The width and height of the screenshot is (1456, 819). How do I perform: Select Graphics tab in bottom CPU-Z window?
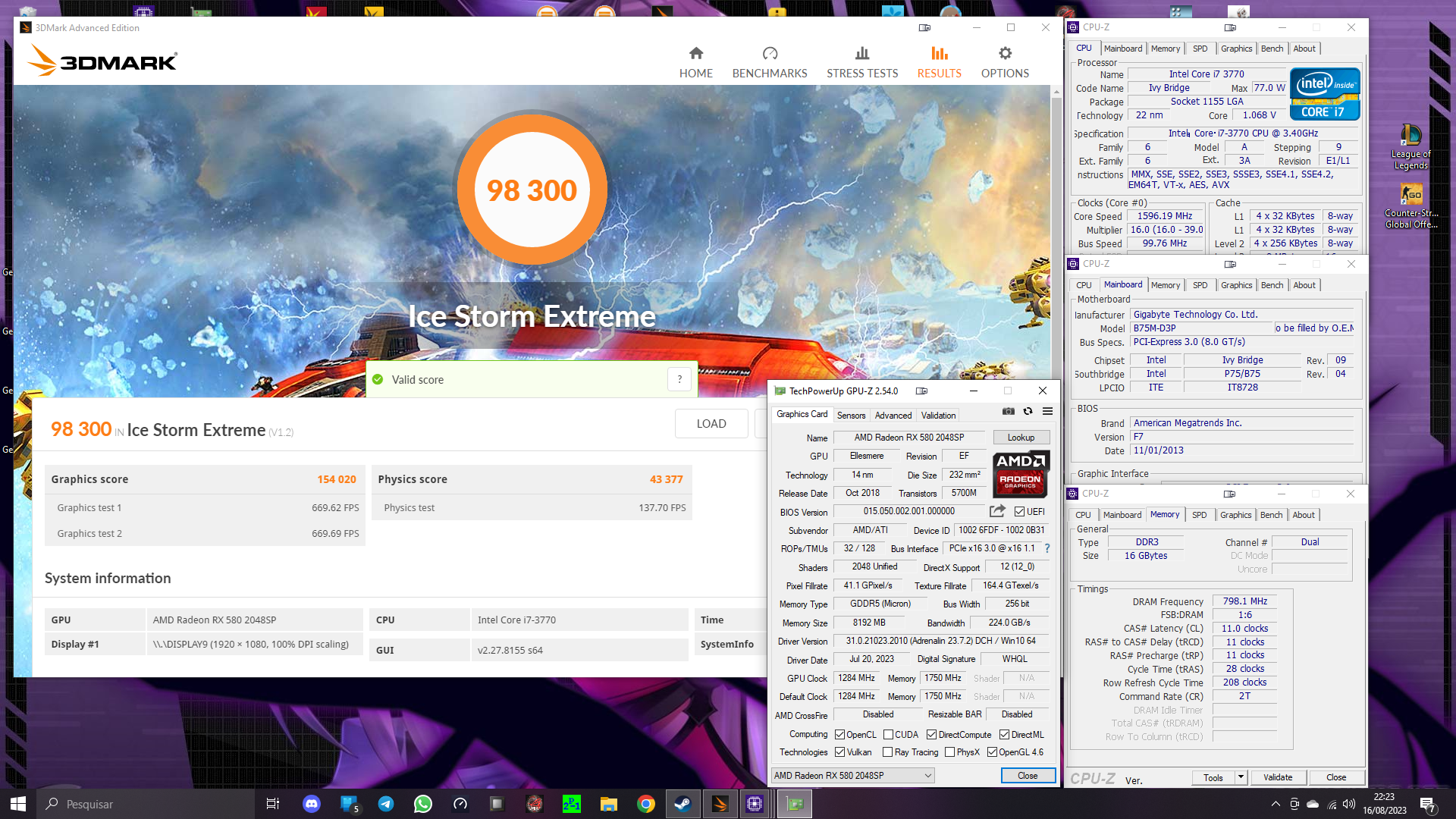point(1235,515)
